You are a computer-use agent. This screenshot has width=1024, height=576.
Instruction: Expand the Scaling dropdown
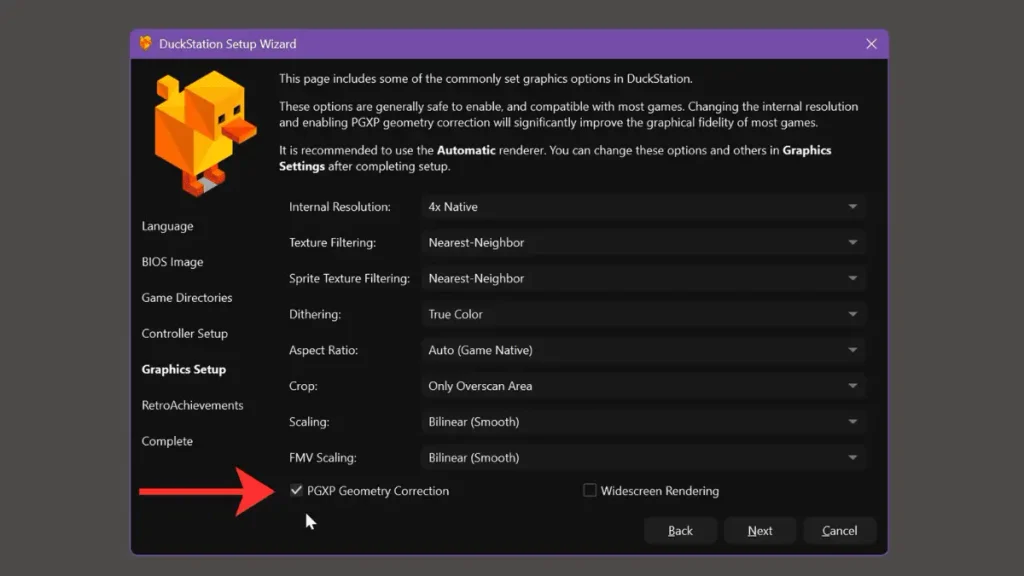[x=643, y=422]
